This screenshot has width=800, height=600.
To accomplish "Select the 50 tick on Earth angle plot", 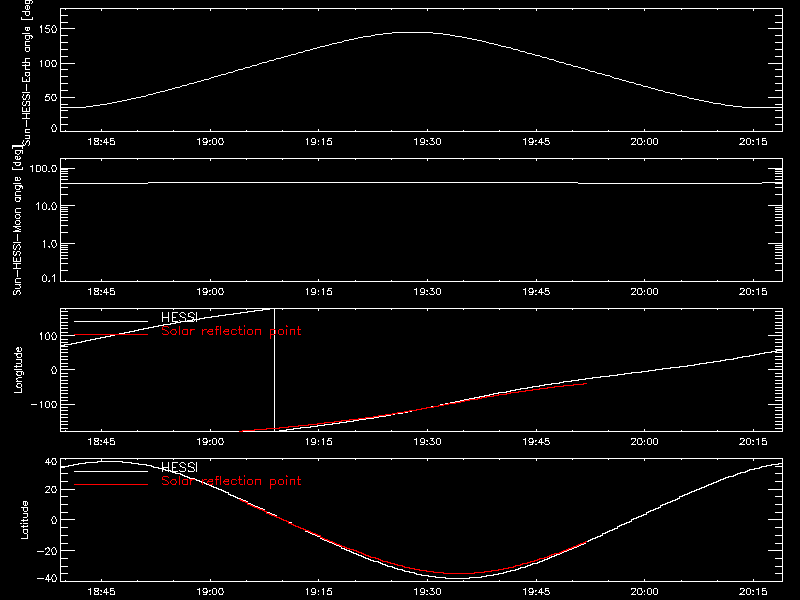I will (x=51, y=97).
